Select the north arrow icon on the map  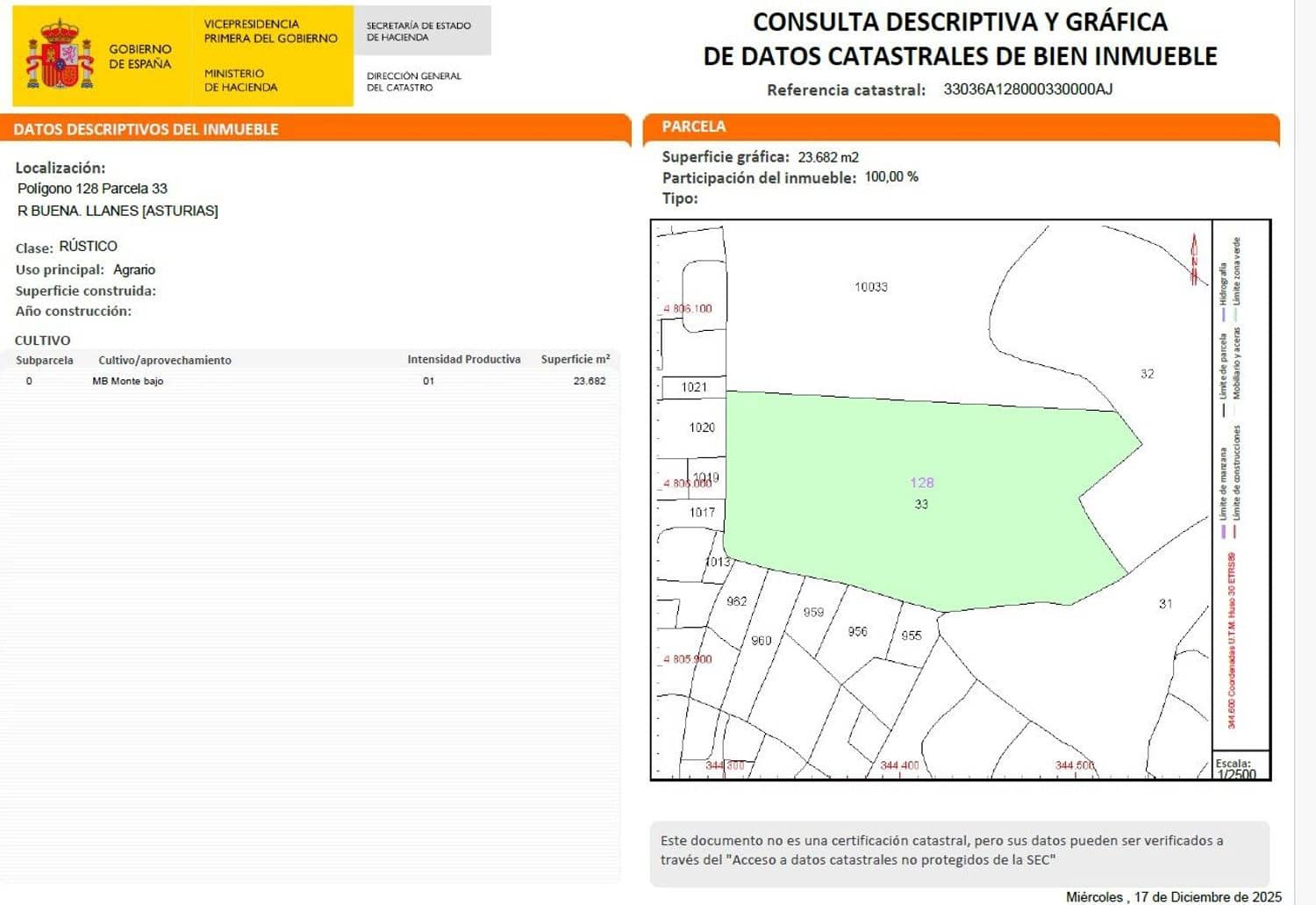[1193, 257]
